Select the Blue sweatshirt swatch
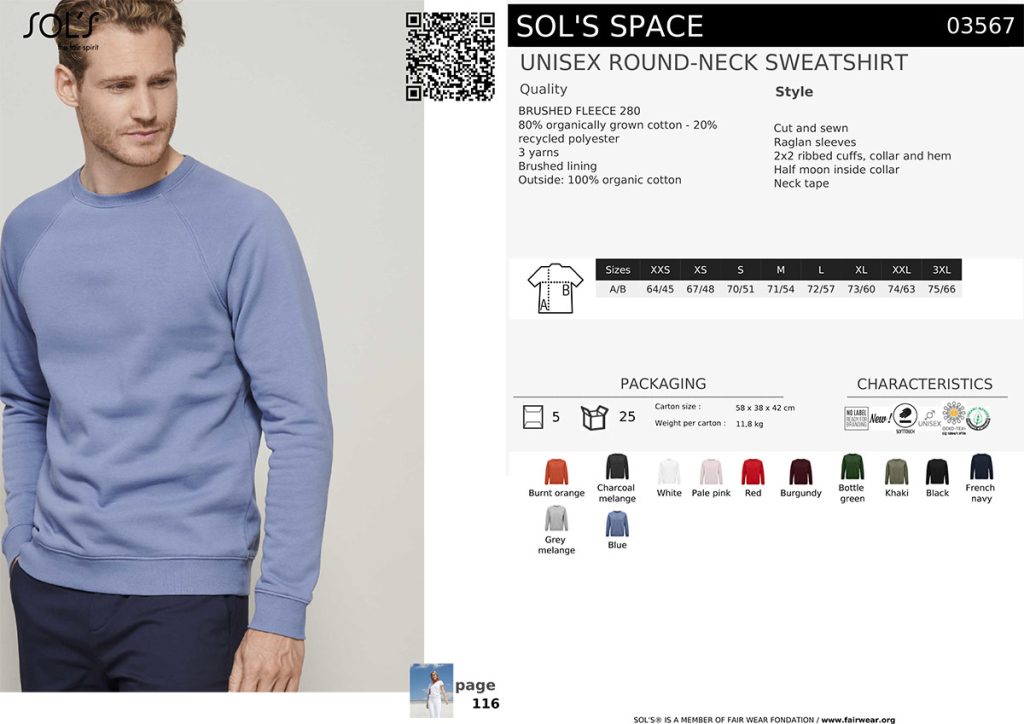This screenshot has width=1024, height=724. [x=616, y=524]
